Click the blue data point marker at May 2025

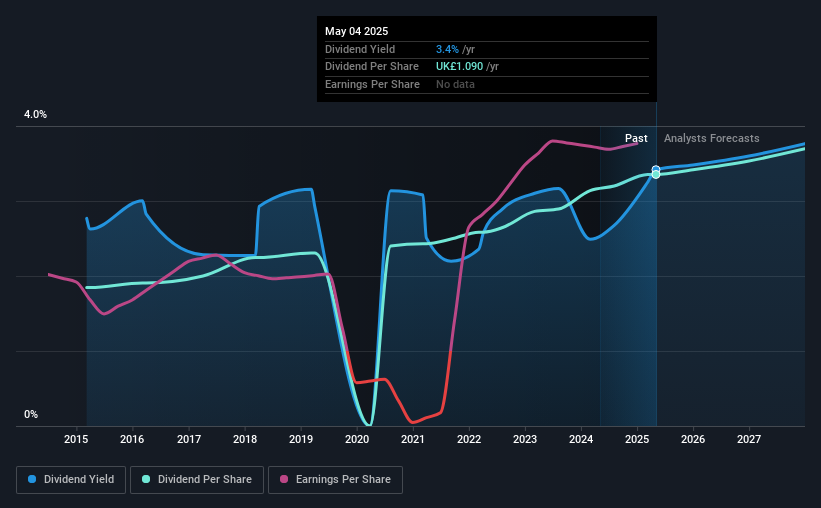[x=656, y=169]
